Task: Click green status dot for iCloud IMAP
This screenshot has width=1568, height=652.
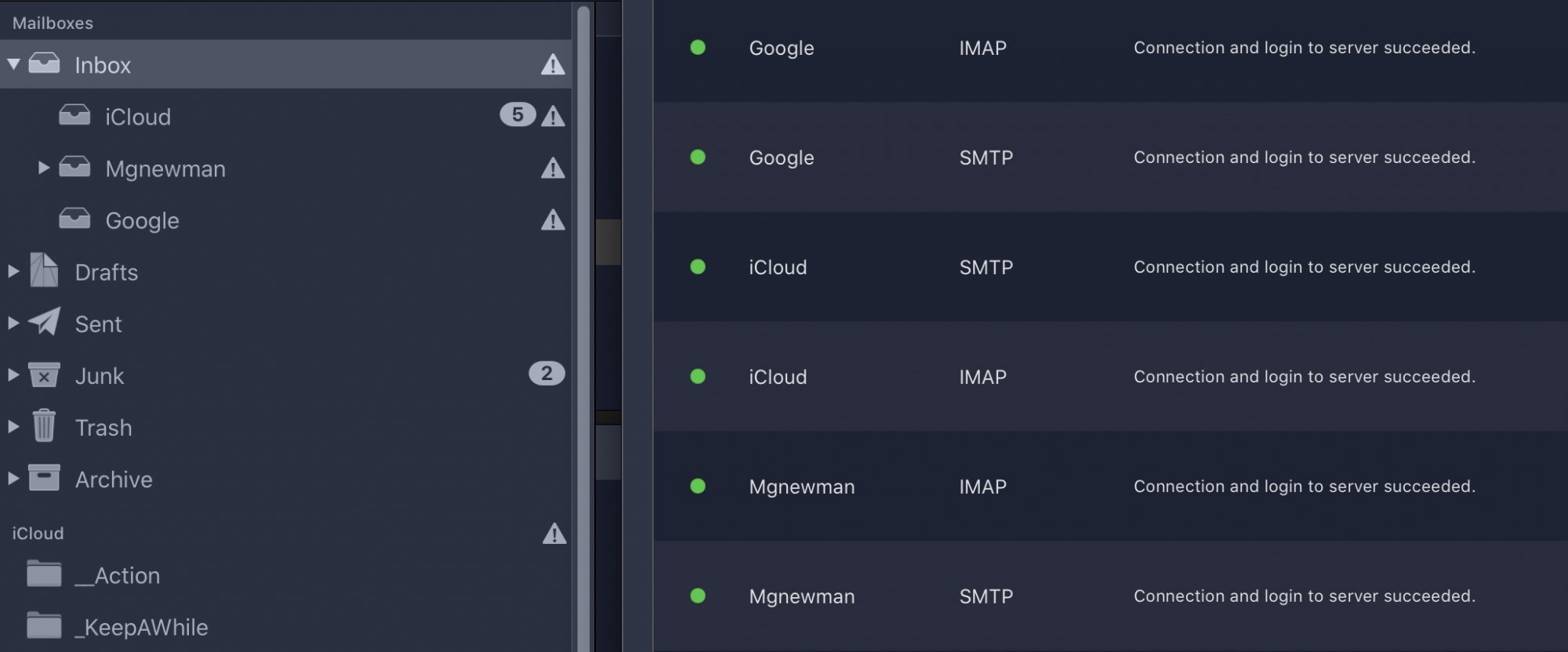Action: pos(698,376)
